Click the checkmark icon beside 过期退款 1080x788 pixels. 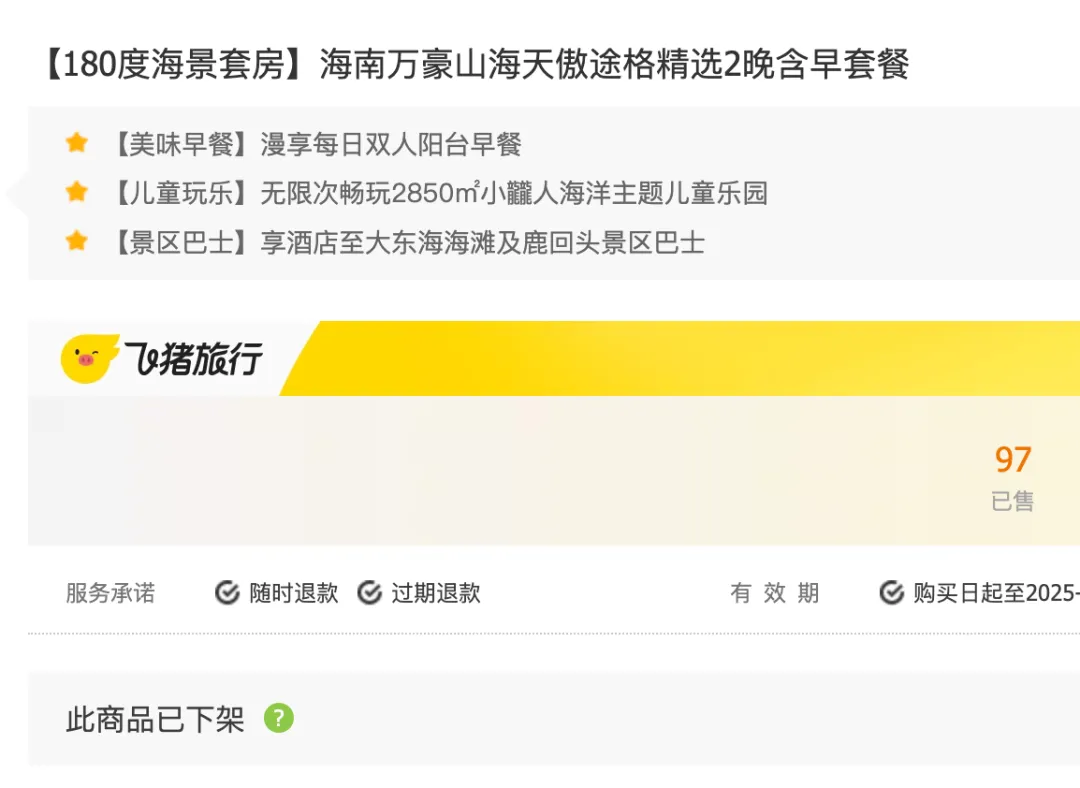[x=369, y=593]
